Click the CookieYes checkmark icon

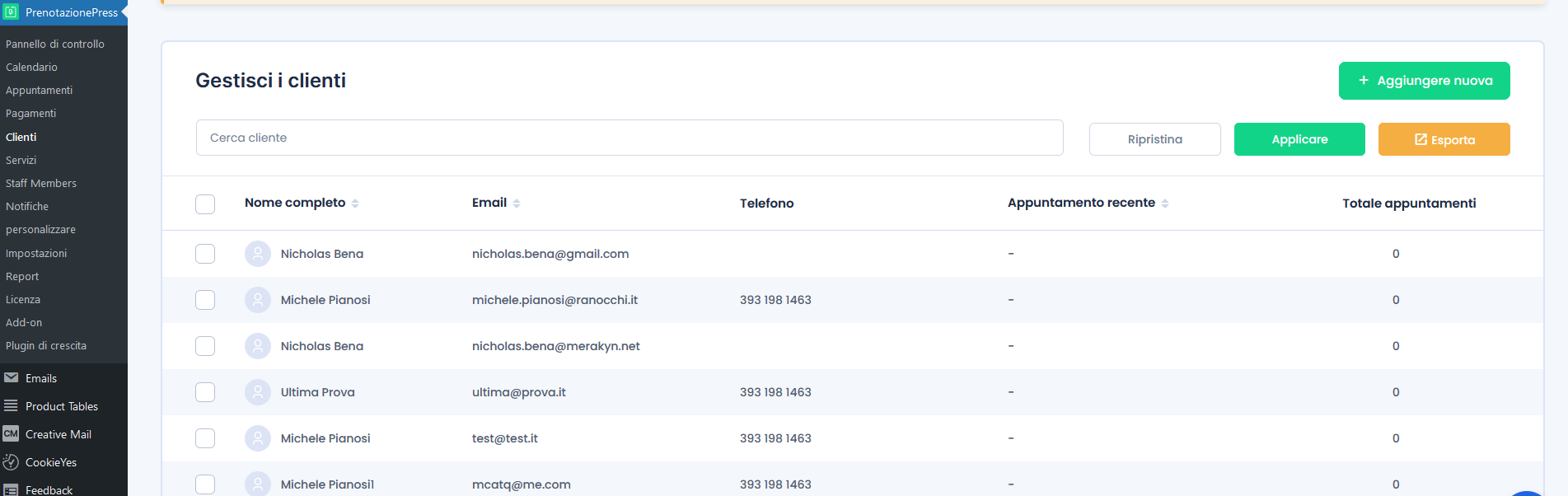(x=11, y=462)
